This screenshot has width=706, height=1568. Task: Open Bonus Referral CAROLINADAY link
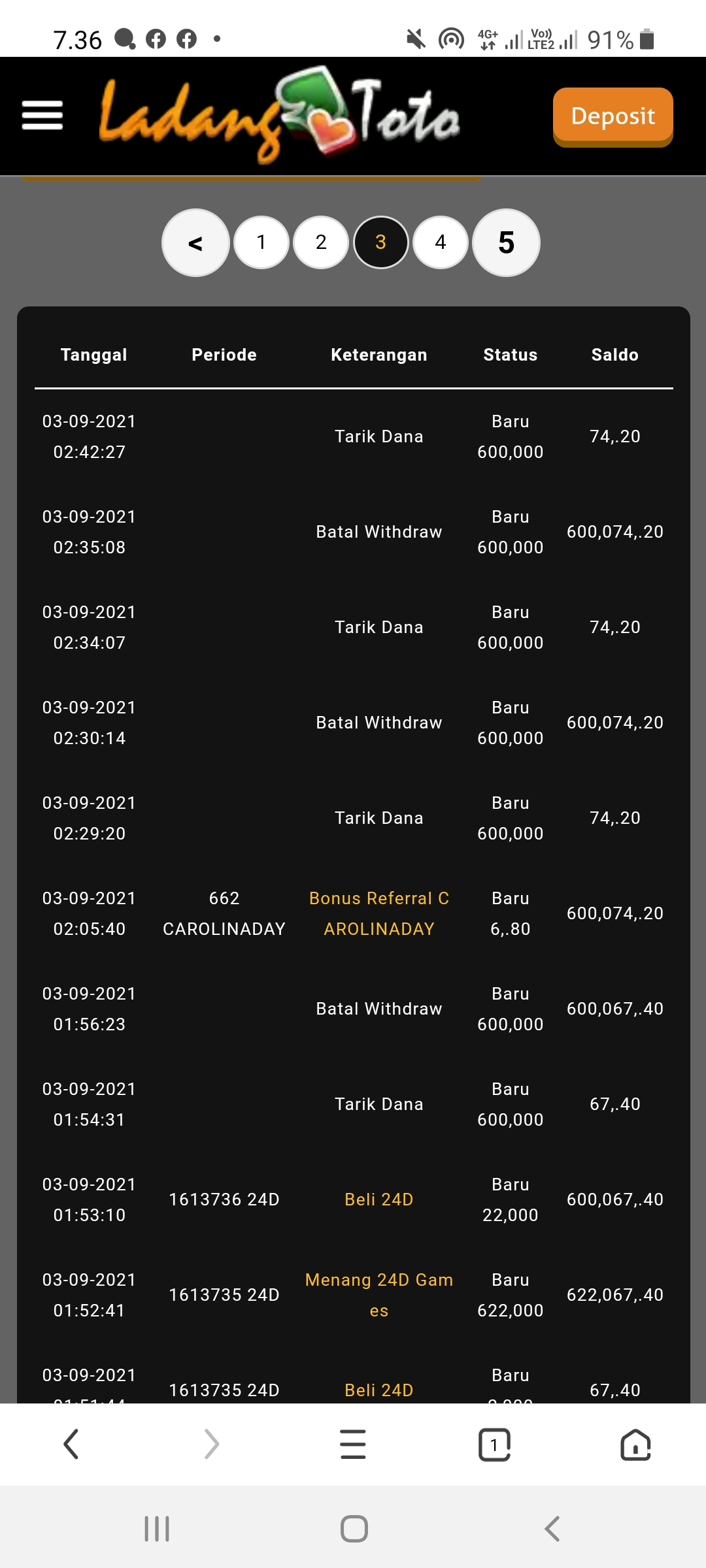pyautogui.click(x=379, y=913)
